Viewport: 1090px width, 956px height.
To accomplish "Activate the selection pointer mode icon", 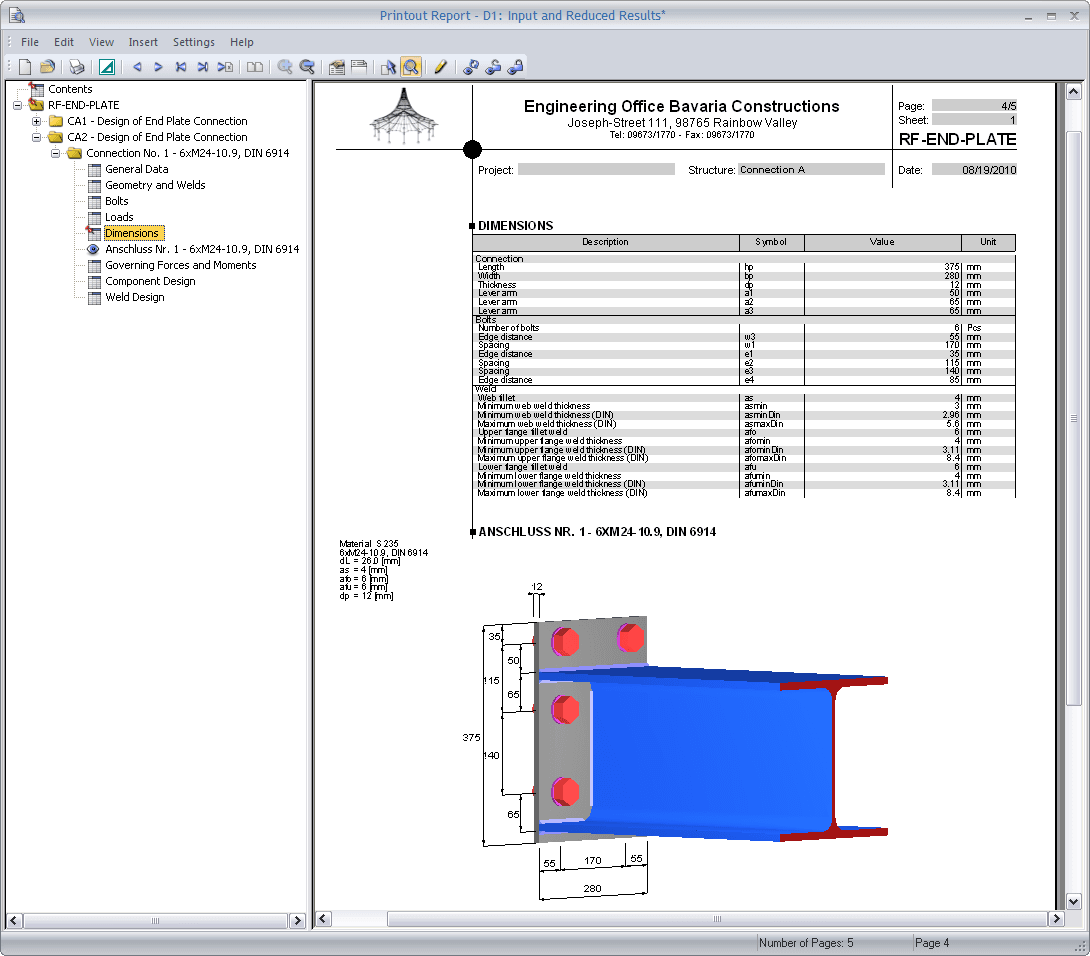I will click(x=389, y=67).
